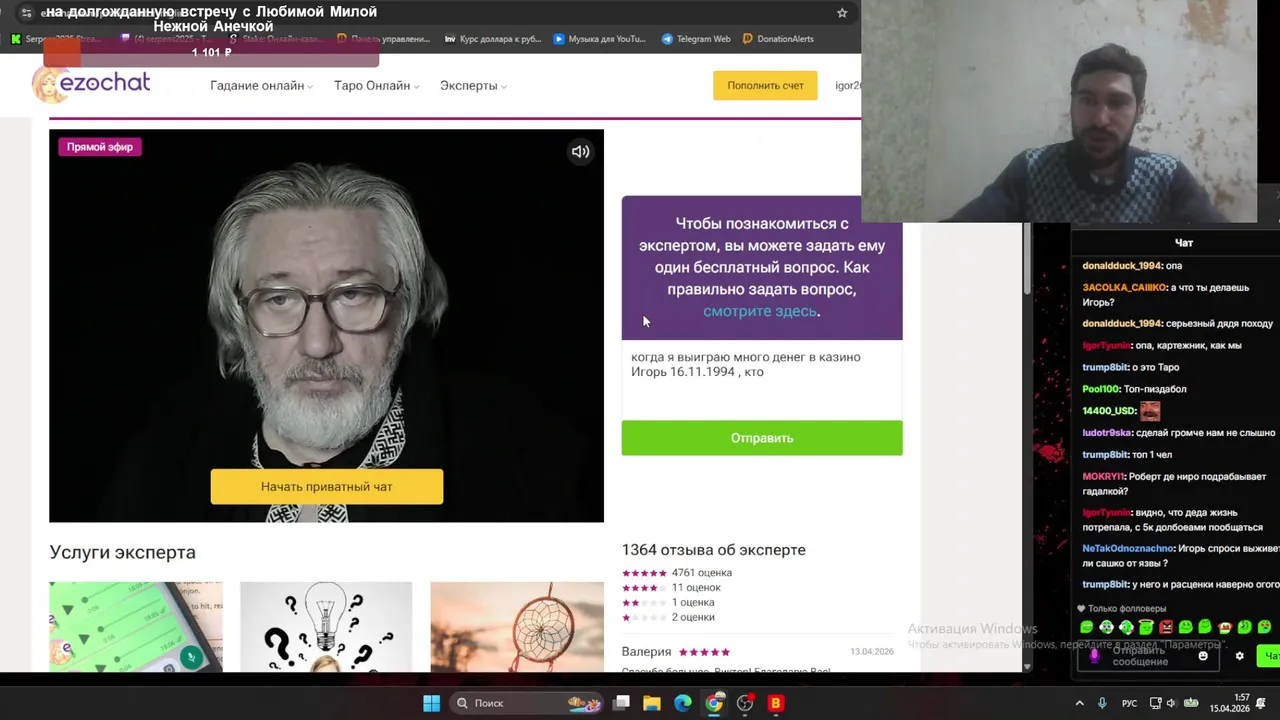Click chat username MOKRY11
Viewport: 1280px width, 720px height.
(x=1103, y=477)
